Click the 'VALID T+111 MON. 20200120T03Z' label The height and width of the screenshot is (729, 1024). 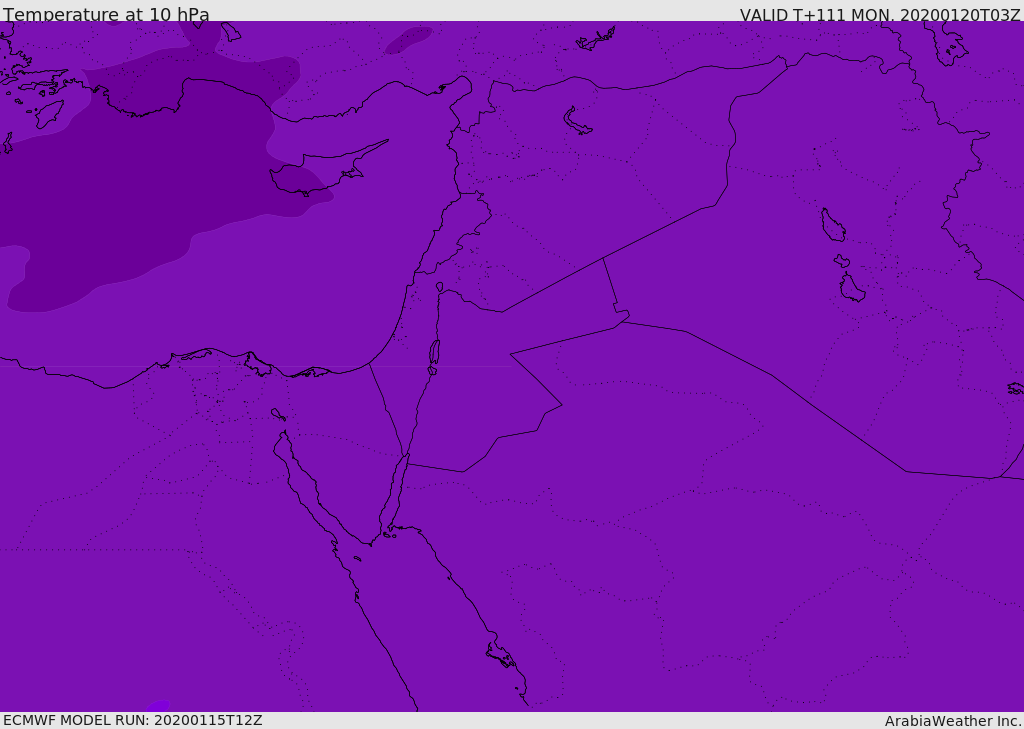click(880, 14)
